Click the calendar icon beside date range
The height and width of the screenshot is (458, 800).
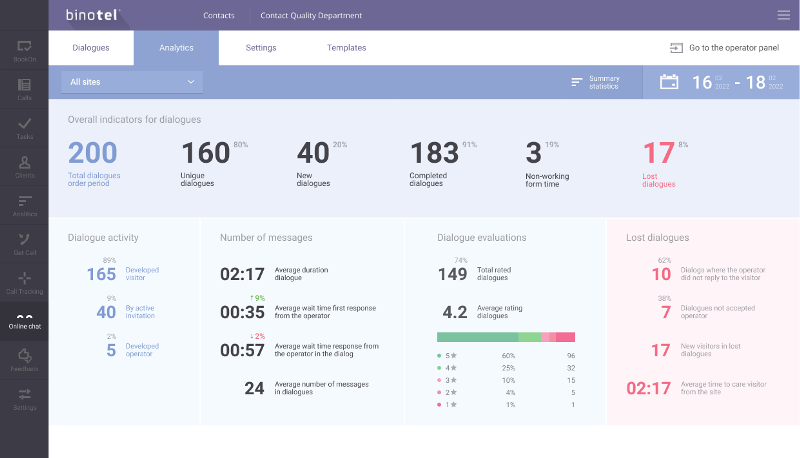[x=669, y=82]
